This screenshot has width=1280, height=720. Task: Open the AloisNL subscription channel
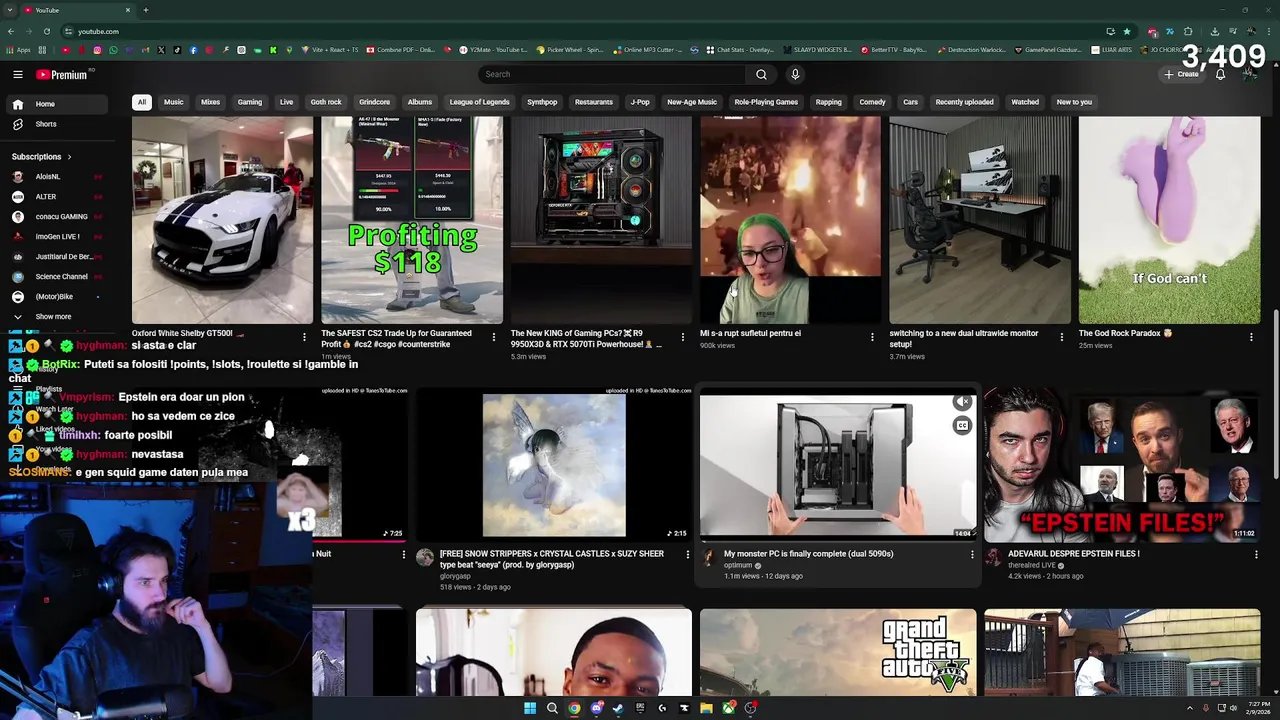point(57,177)
